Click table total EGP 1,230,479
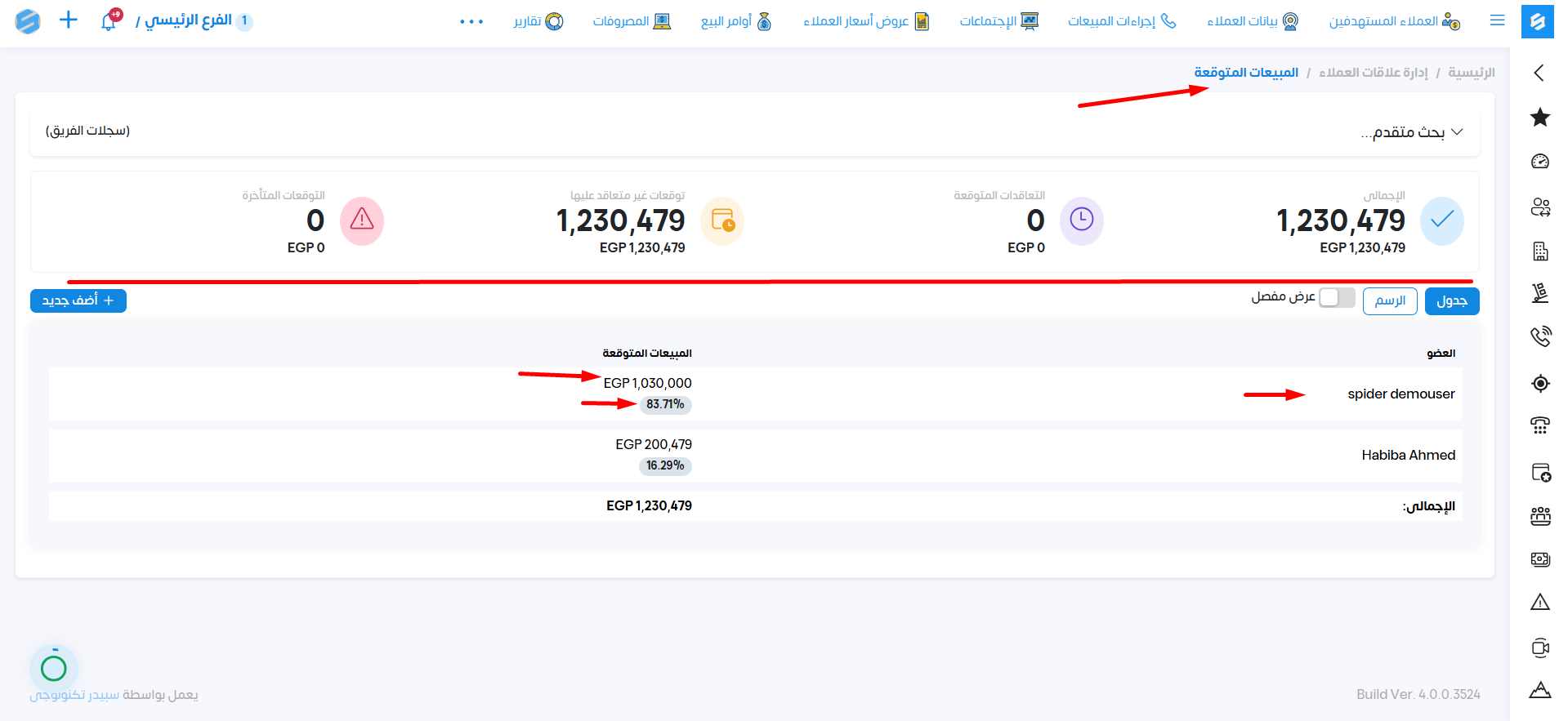Image resolution: width=1568 pixels, height=721 pixels. (649, 506)
